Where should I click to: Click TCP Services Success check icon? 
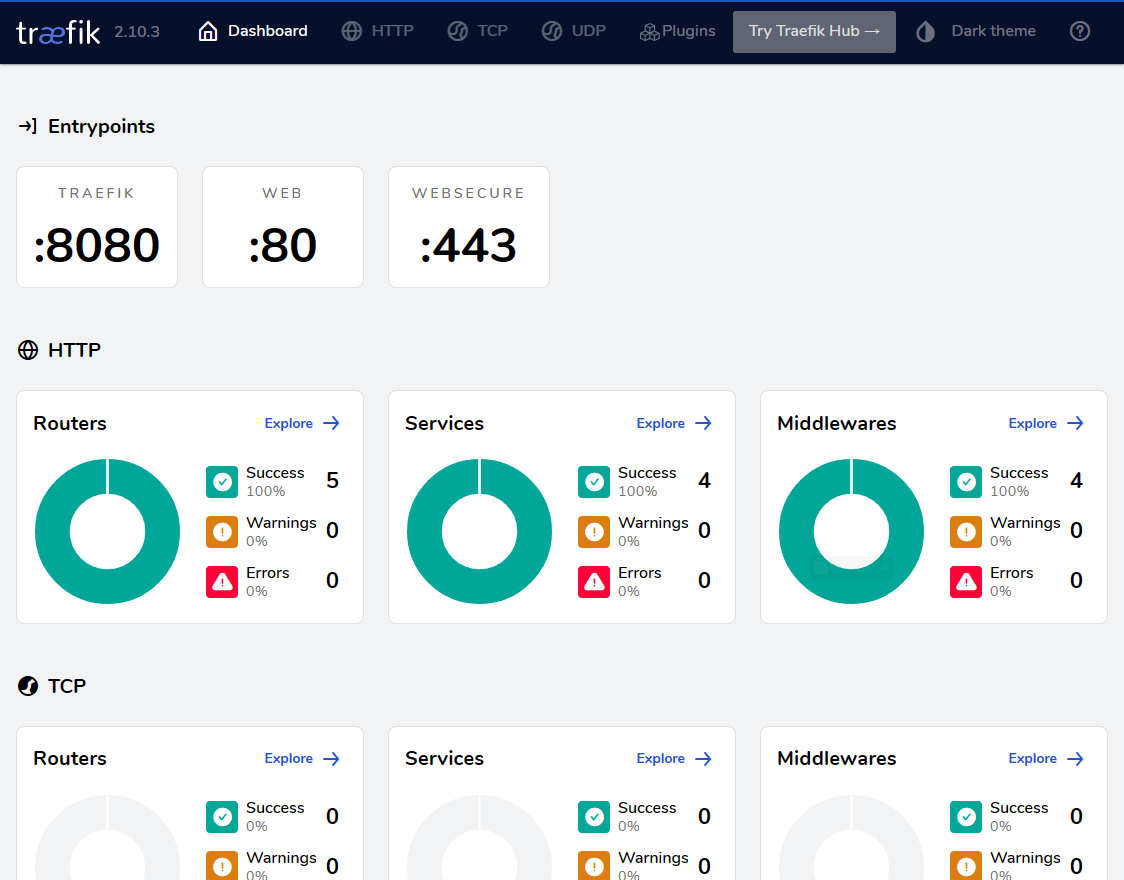coord(594,817)
